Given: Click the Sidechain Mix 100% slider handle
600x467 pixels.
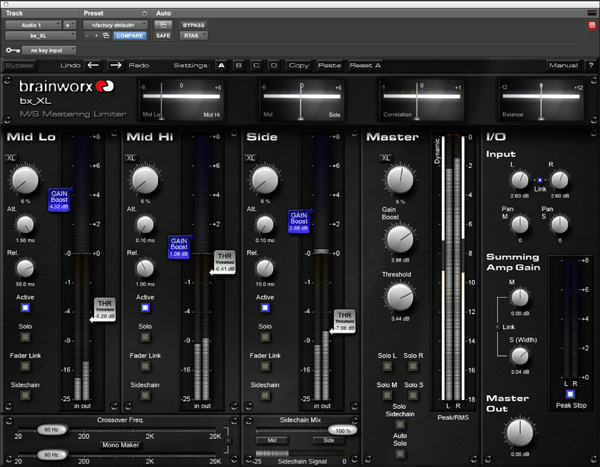Looking at the screenshot, I should pyautogui.click(x=343, y=431).
